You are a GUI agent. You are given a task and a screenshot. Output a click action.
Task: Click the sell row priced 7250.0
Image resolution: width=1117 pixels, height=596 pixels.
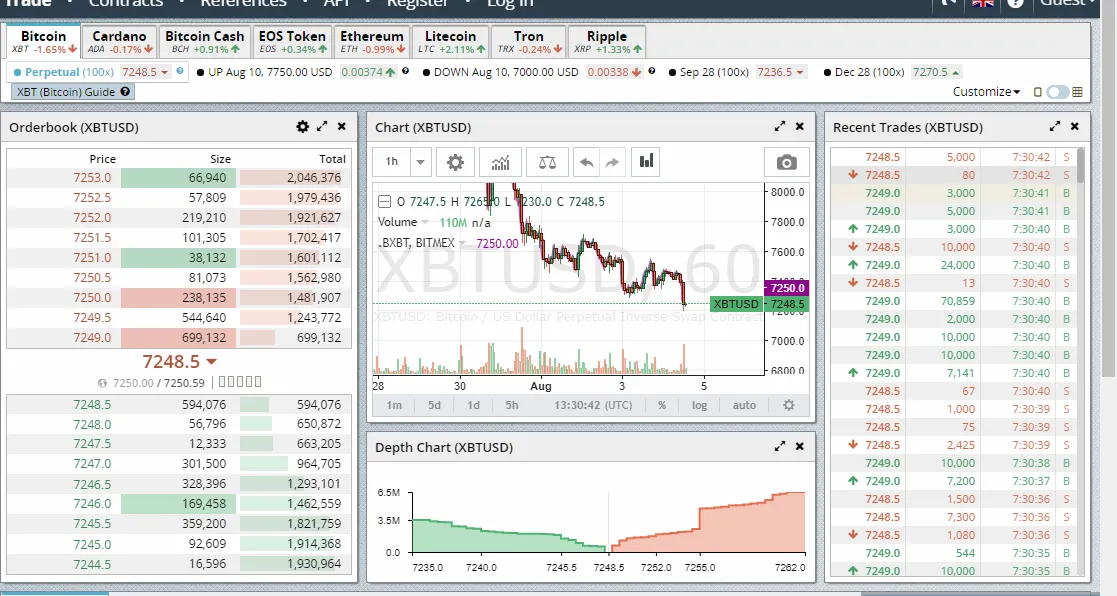pos(179,298)
